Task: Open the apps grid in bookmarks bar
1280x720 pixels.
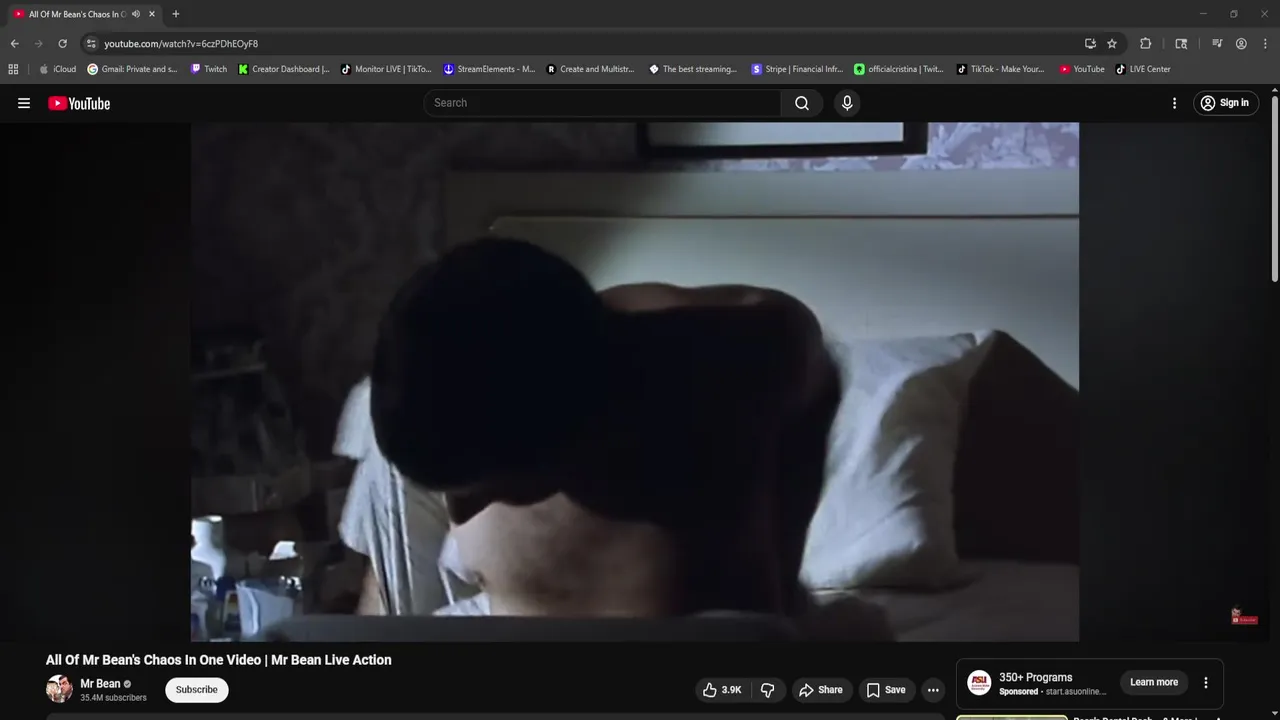Action: tap(13, 69)
